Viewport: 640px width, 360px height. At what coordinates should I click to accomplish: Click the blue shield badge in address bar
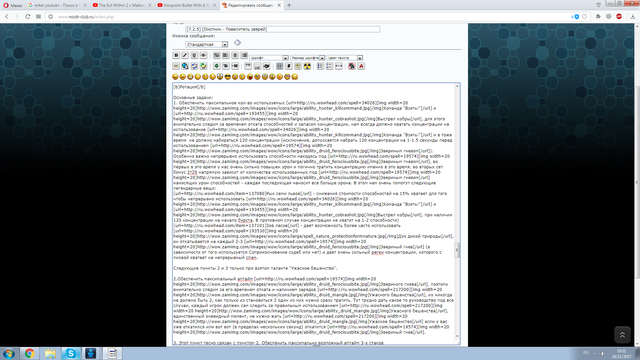(x=576, y=17)
